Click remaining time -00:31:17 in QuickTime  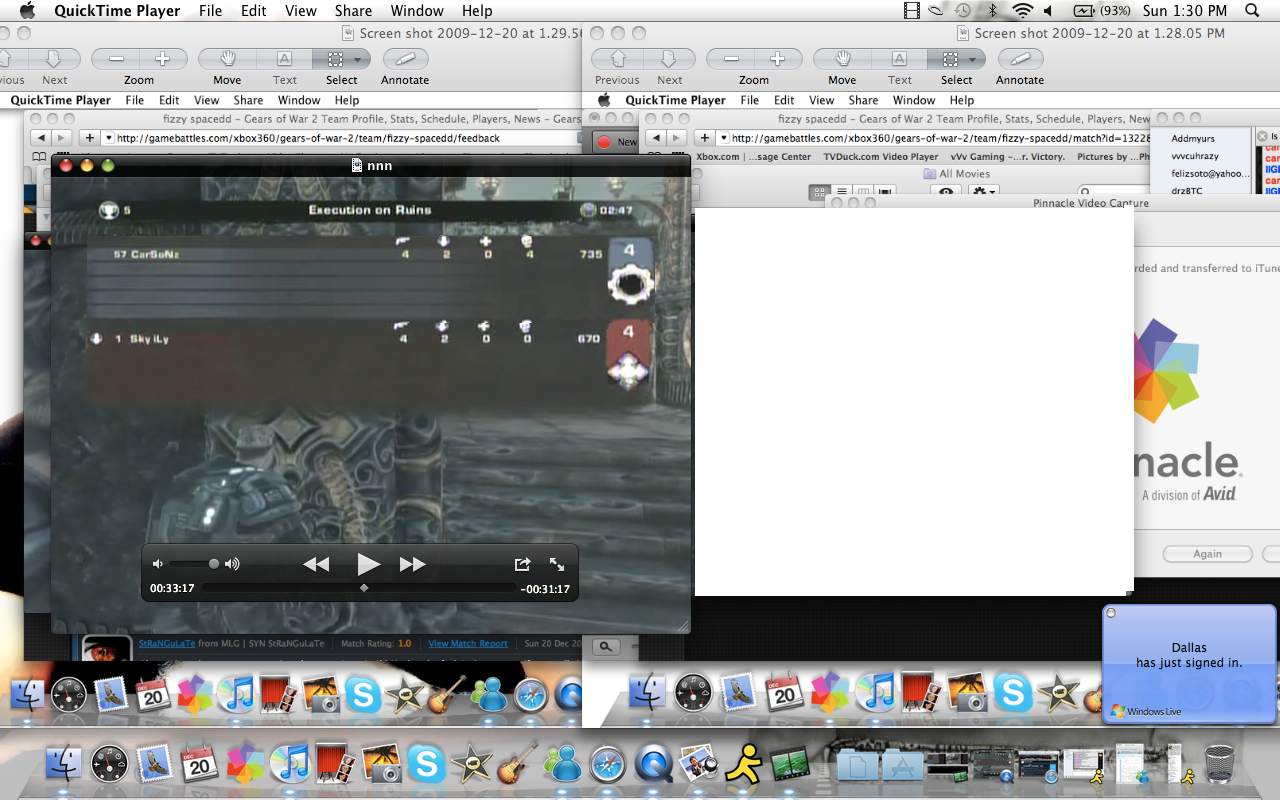point(545,589)
